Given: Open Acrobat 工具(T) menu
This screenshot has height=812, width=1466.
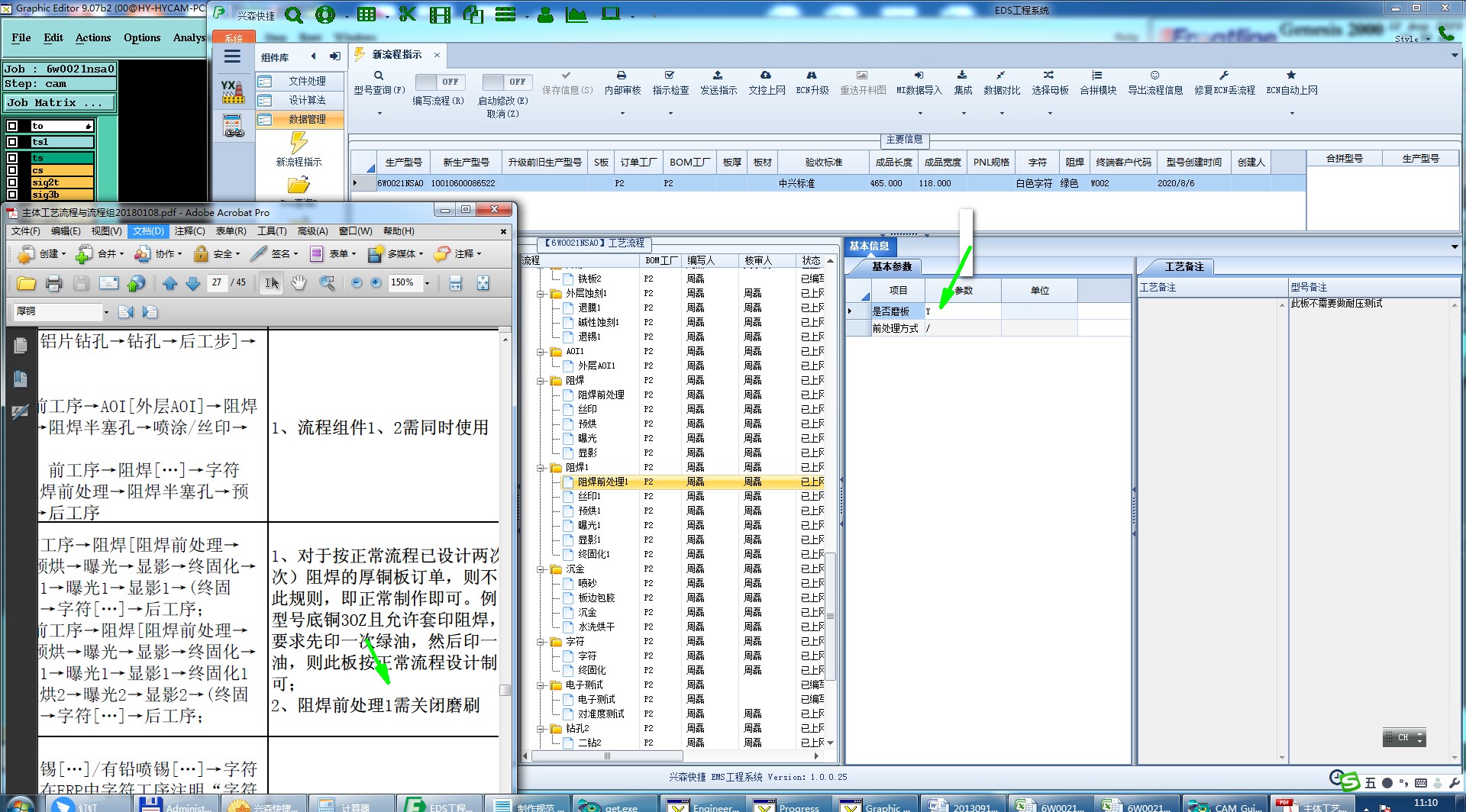Looking at the screenshot, I should pyautogui.click(x=272, y=231).
